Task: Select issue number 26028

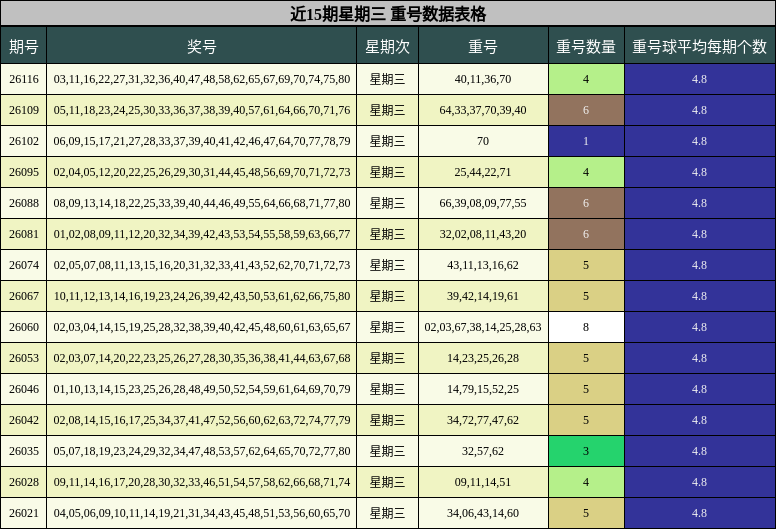Action: [24, 482]
